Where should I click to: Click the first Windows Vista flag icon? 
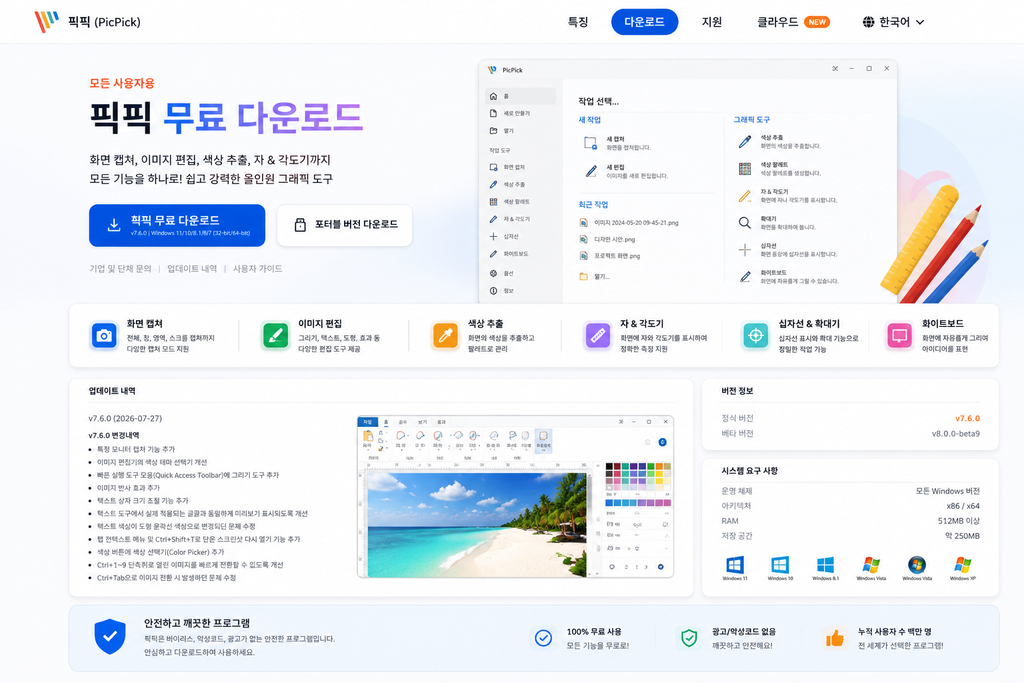click(871, 565)
